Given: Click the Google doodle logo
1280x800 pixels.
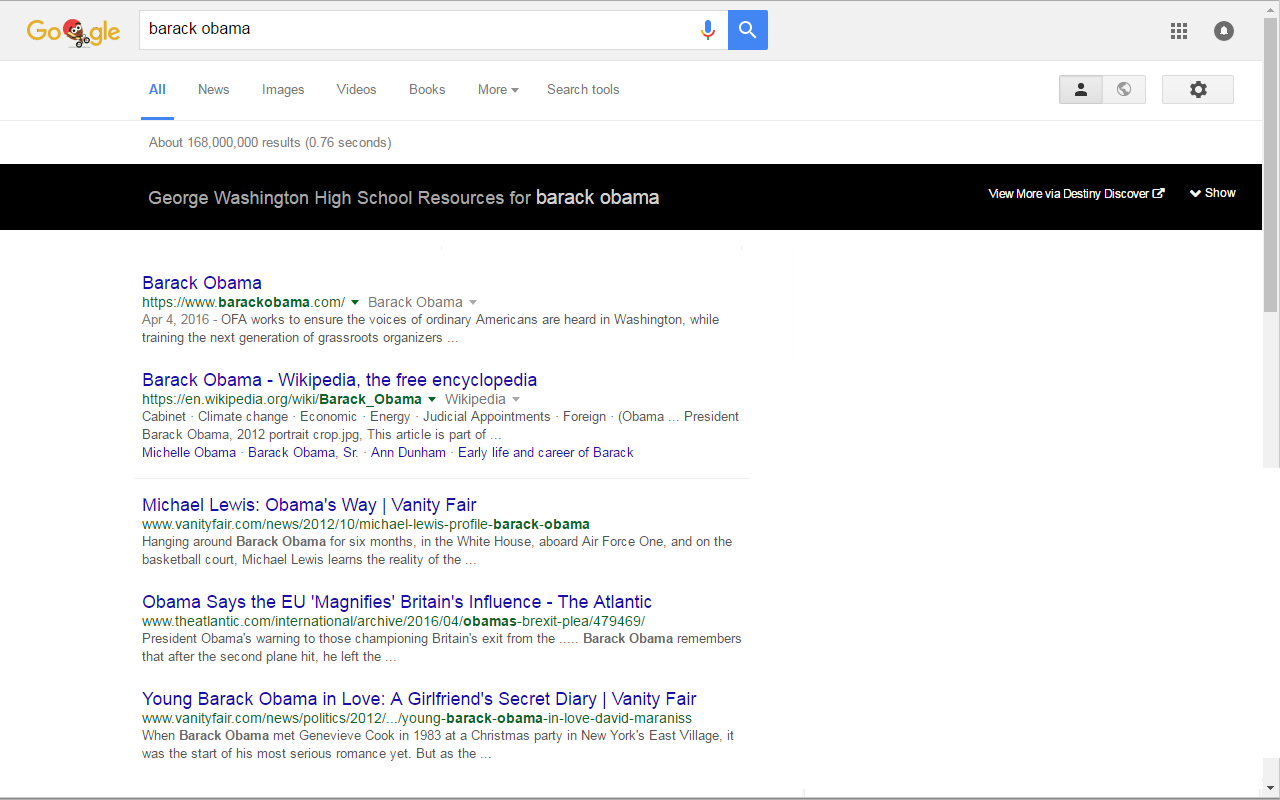Looking at the screenshot, I should [73, 31].
